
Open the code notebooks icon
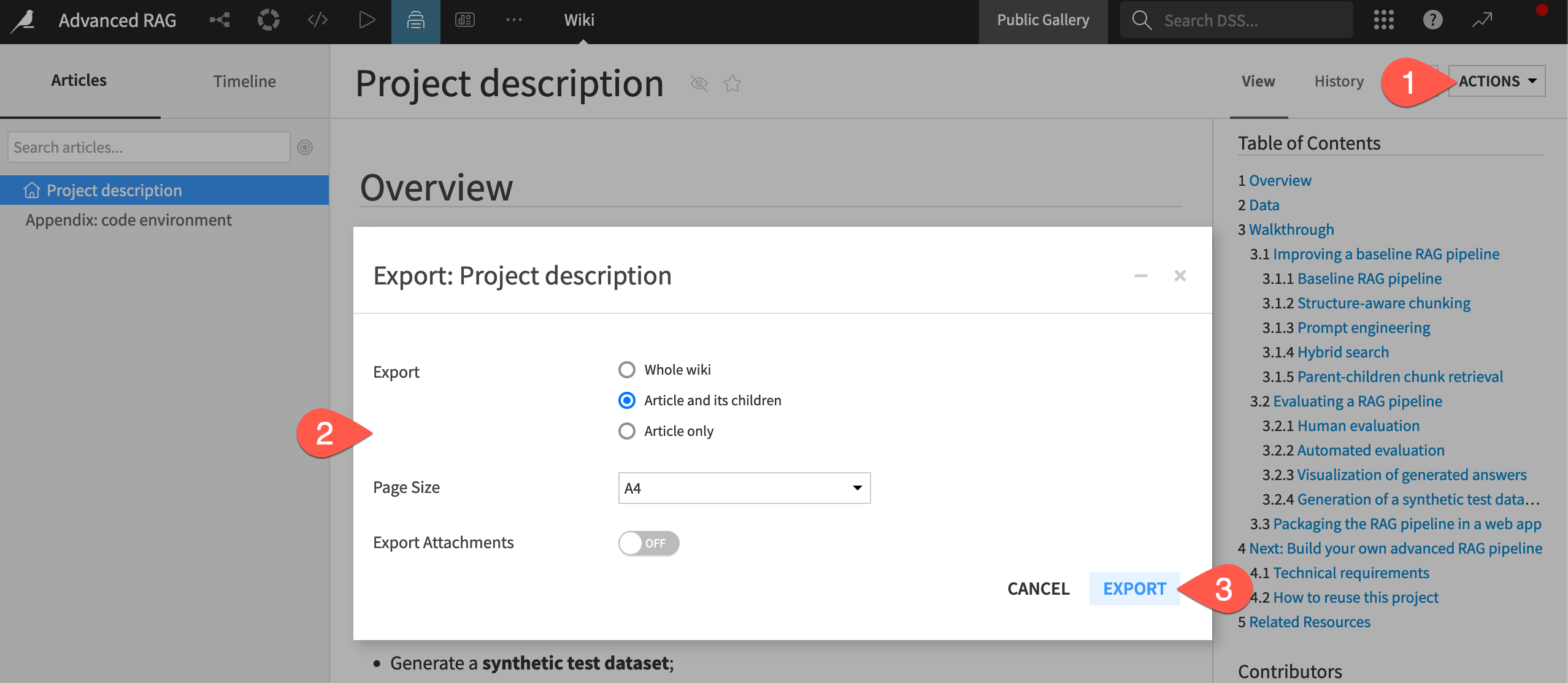pos(317,19)
